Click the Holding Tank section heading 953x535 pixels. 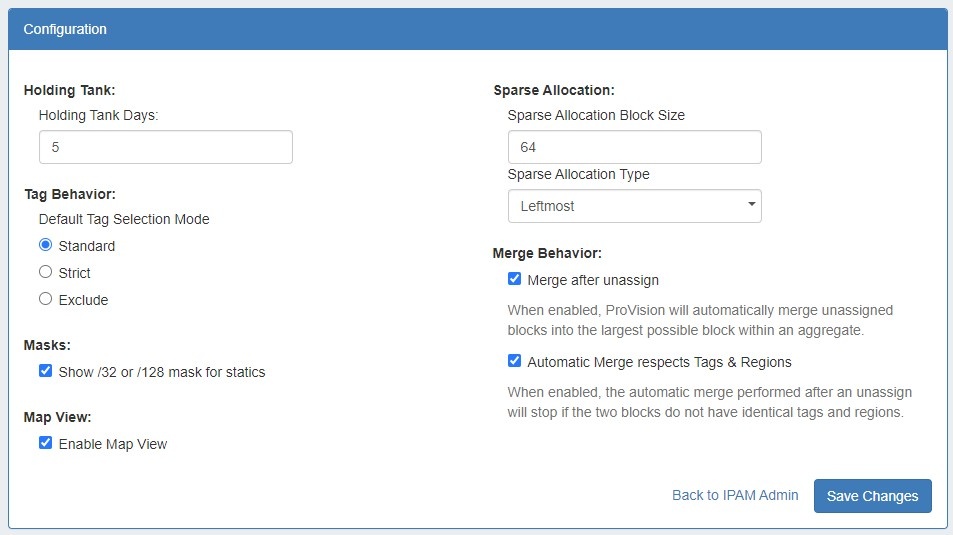tap(70, 90)
